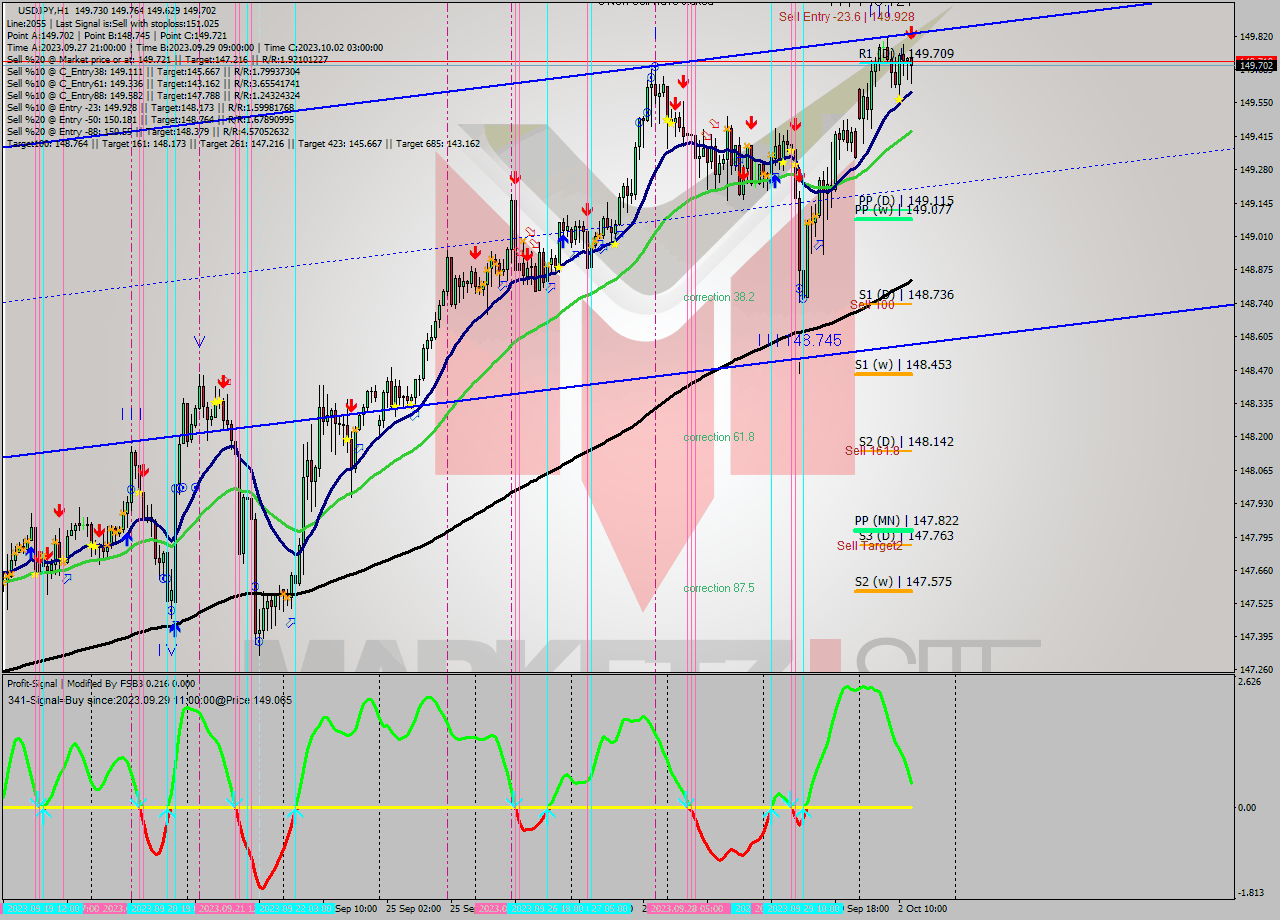Image resolution: width=1280 pixels, height=920 pixels.
Task: Click the current price tag 149.702 on the axis
Action: tap(1257, 66)
